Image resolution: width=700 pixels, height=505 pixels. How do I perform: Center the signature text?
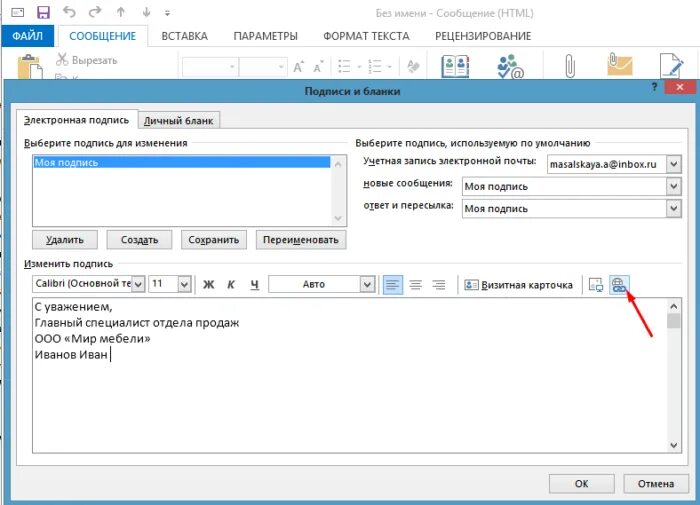pyautogui.click(x=416, y=284)
